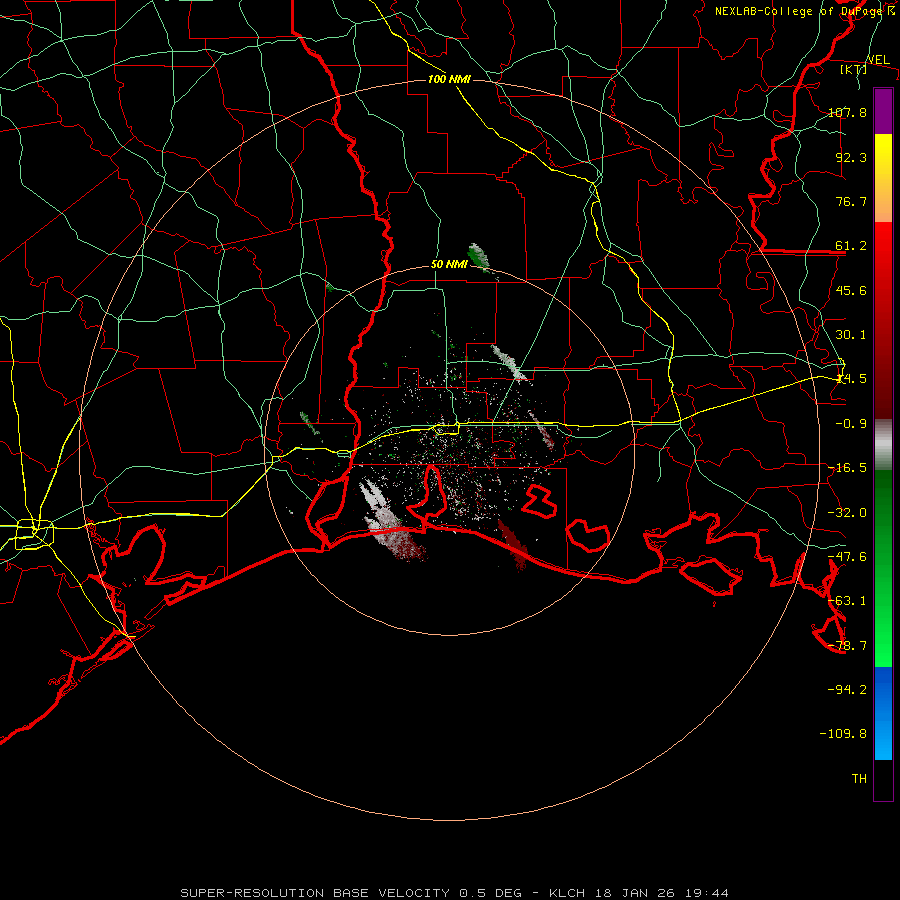Click the -32.0 velocity scale value
The height and width of the screenshot is (900, 900).
[848, 513]
